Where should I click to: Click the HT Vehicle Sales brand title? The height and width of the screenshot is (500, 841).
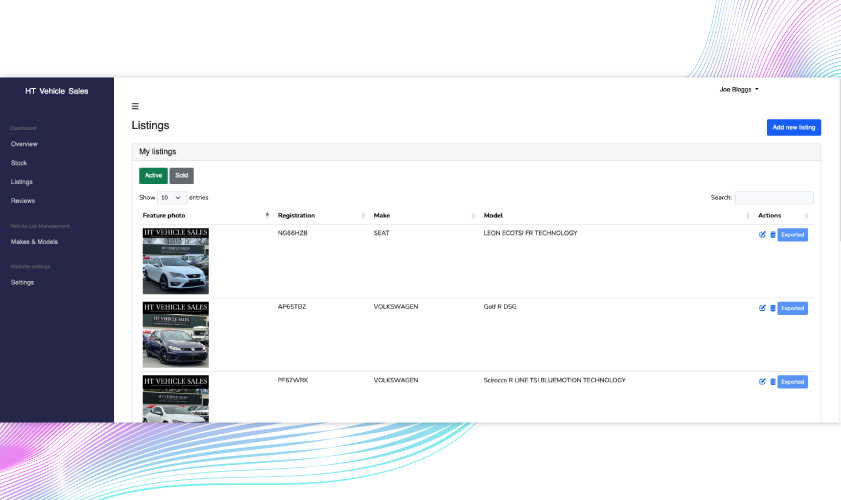[x=57, y=91]
